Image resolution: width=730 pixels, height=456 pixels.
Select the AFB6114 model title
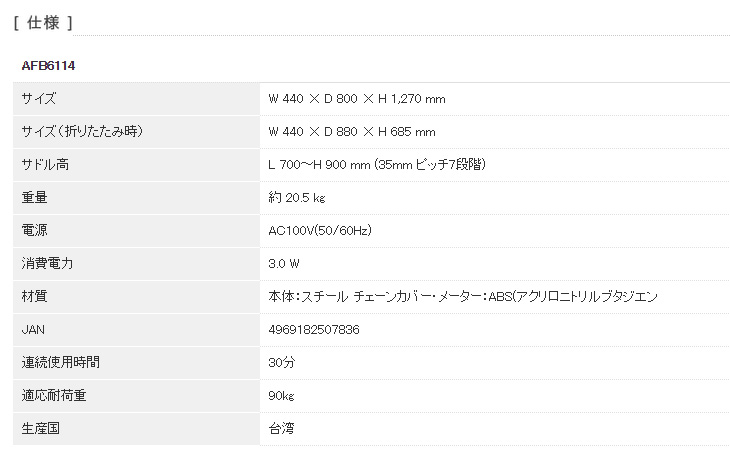pos(48,66)
